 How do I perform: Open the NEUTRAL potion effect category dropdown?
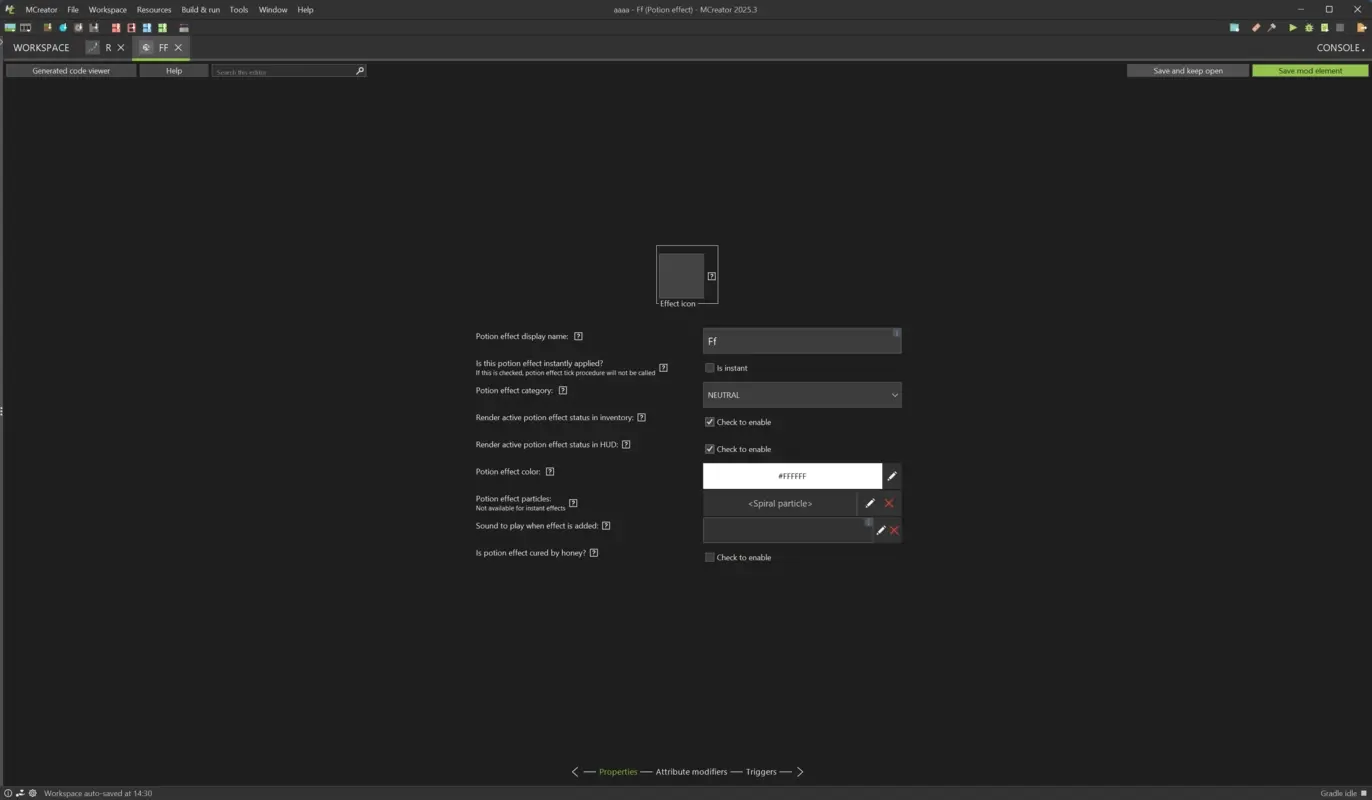[x=800, y=394]
